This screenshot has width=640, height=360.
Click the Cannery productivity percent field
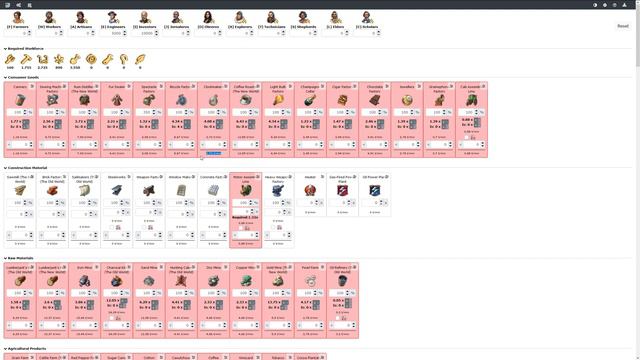click(15, 112)
